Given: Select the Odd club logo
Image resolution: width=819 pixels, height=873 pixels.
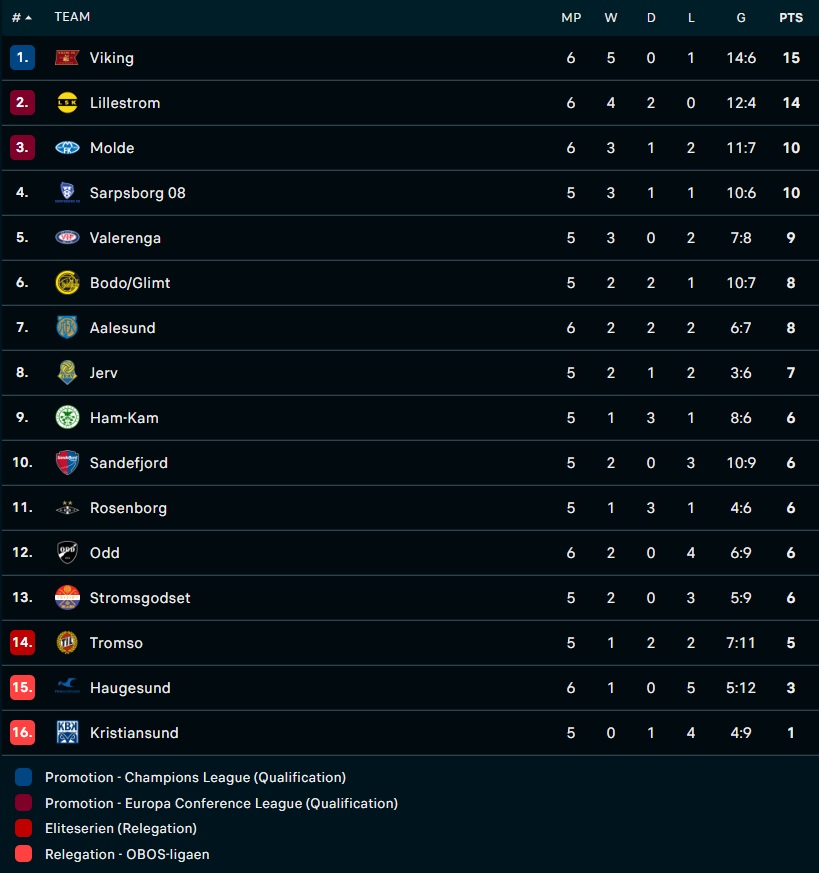Looking at the screenshot, I should tap(67, 553).
